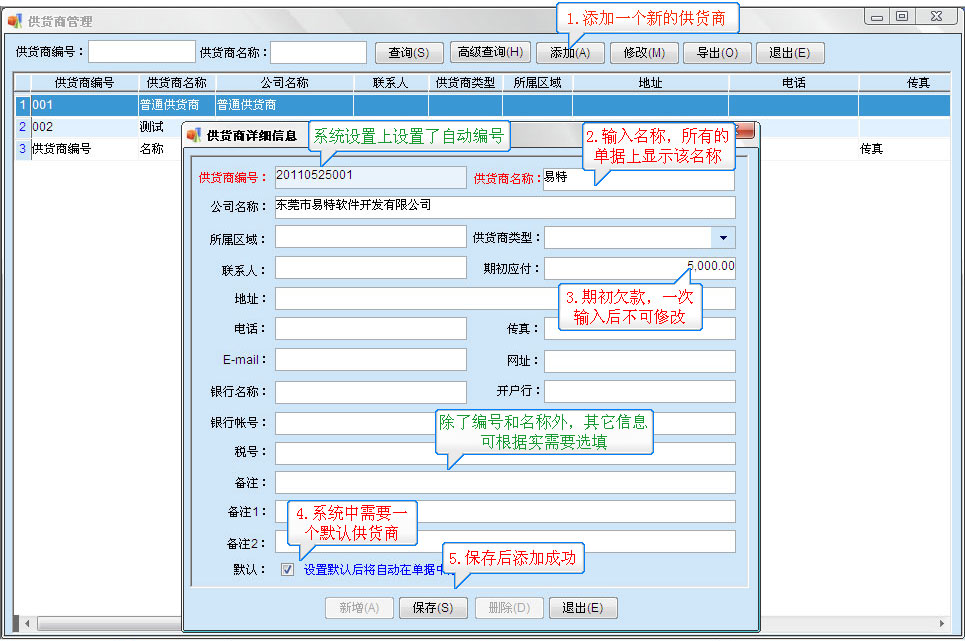
Task: Expand the 供货商类型 dropdown arrow
Action: pos(723,237)
